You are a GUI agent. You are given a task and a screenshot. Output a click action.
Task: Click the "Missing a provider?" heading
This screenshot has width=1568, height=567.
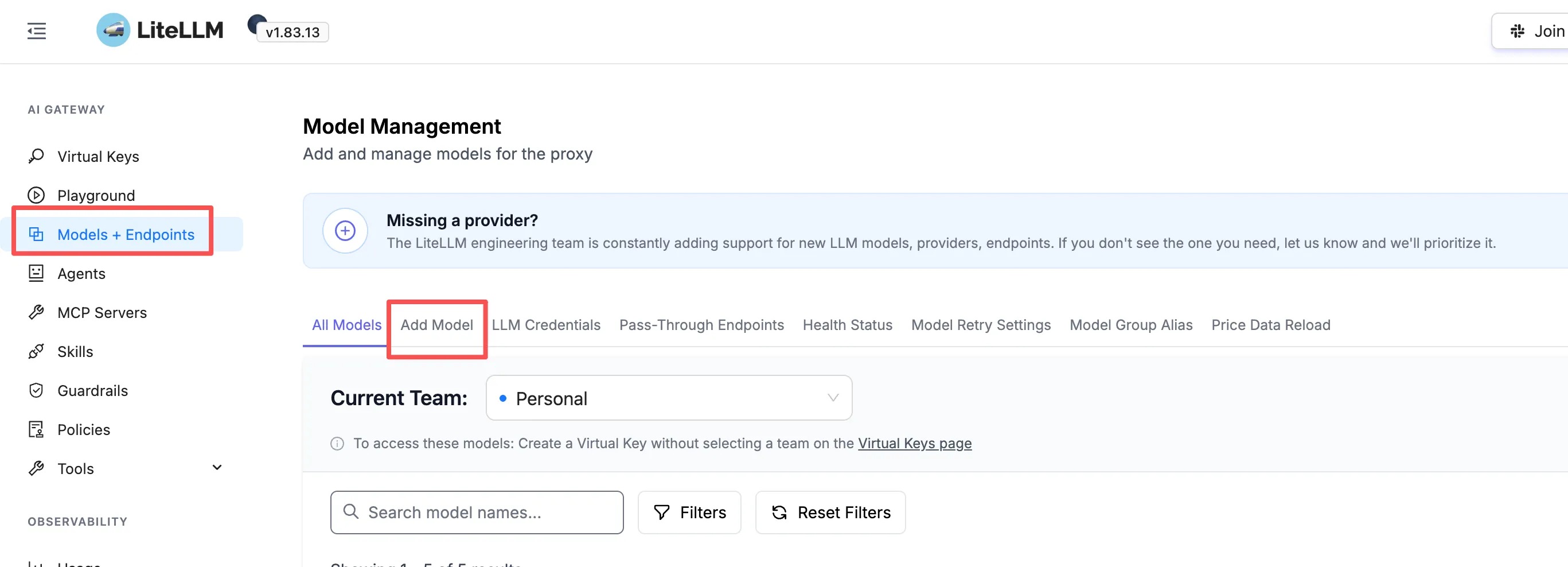coord(462,220)
